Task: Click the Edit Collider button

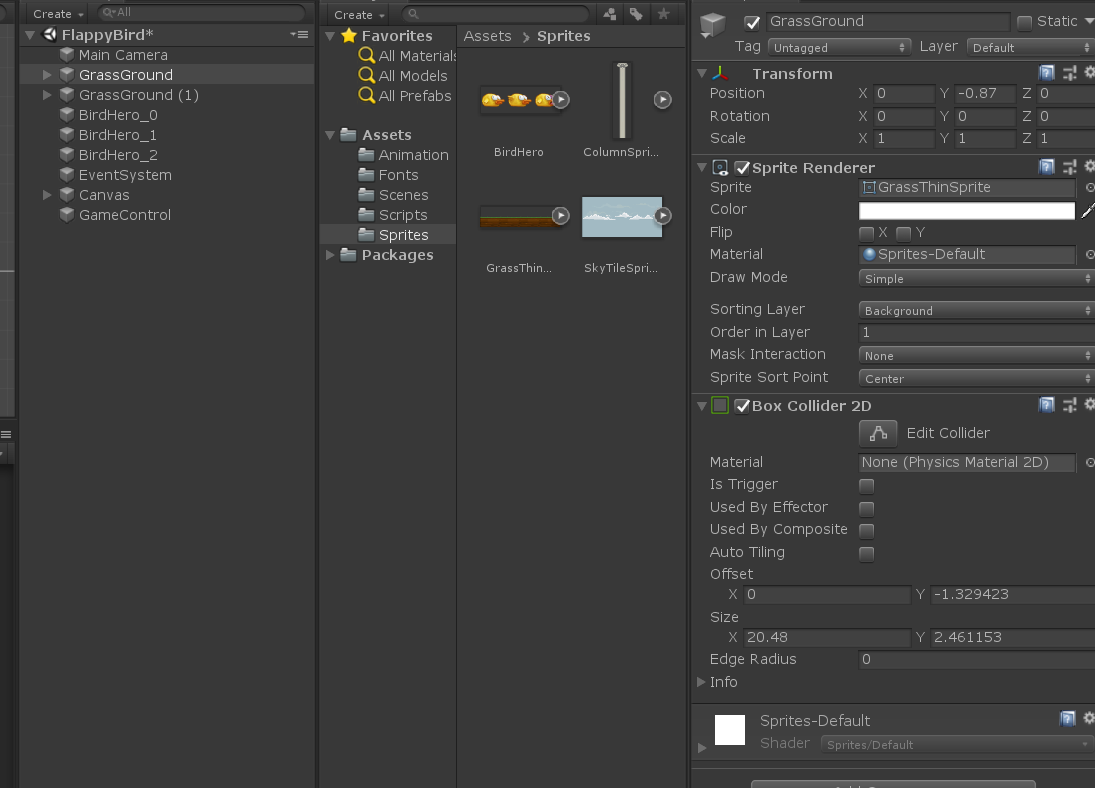Action: (x=877, y=432)
